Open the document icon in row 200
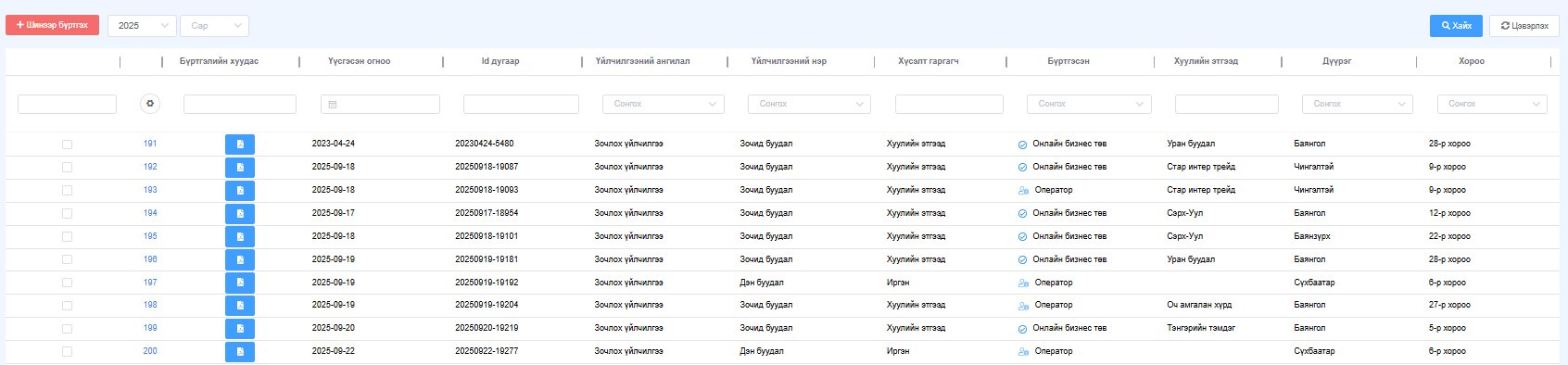Image resolution: width=1568 pixels, height=365 pixels. click(x=240, y=352)
